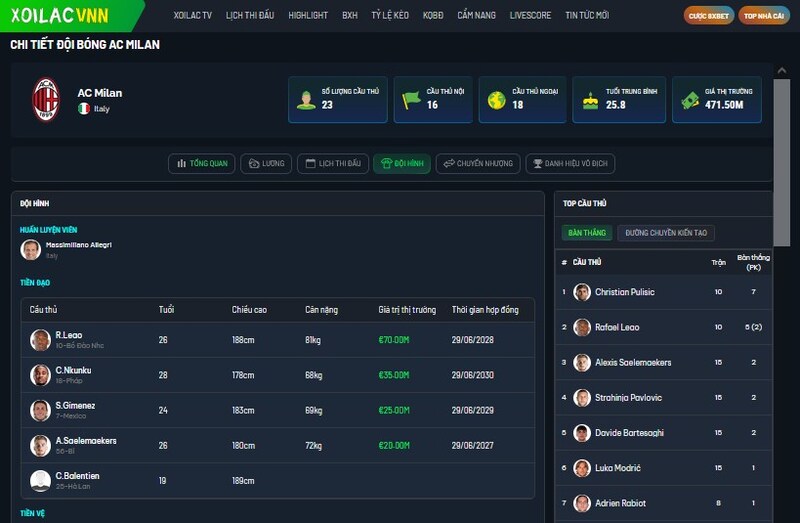Click the globe foreign players icon
The height and width of the screenshot is (523, 800).
(x=496, y=100)
